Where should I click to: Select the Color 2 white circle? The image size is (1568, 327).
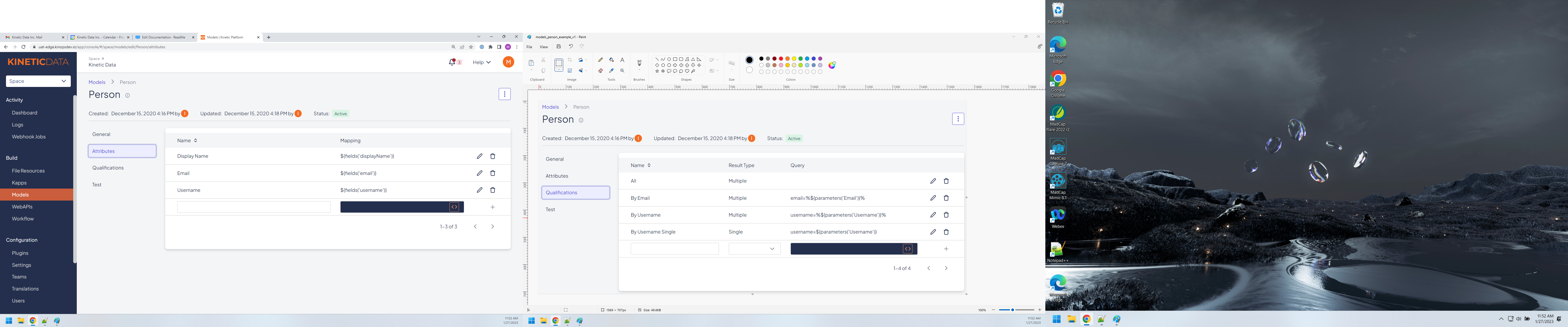(x=749, y=70)
